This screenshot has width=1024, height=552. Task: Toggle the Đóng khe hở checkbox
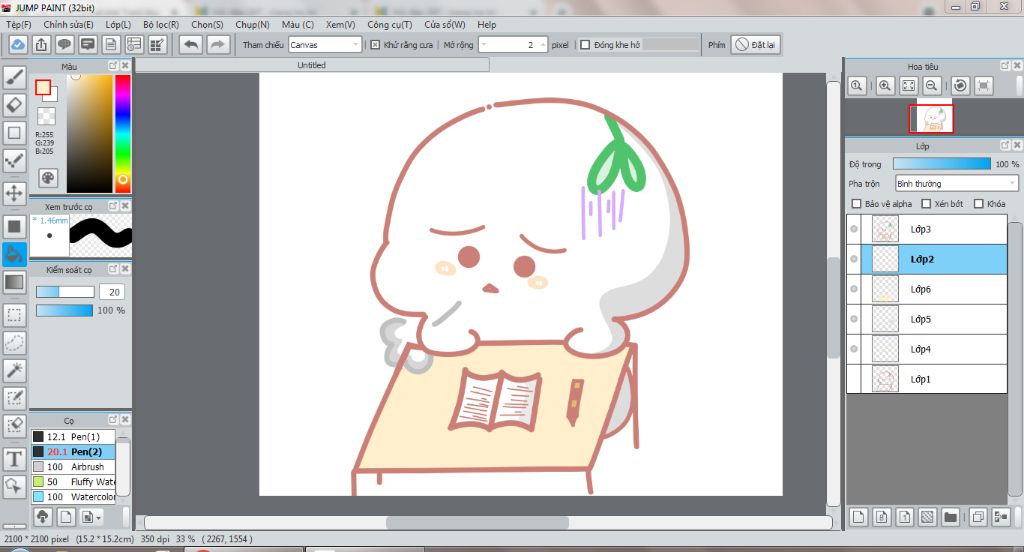click(x=585, y=45)
